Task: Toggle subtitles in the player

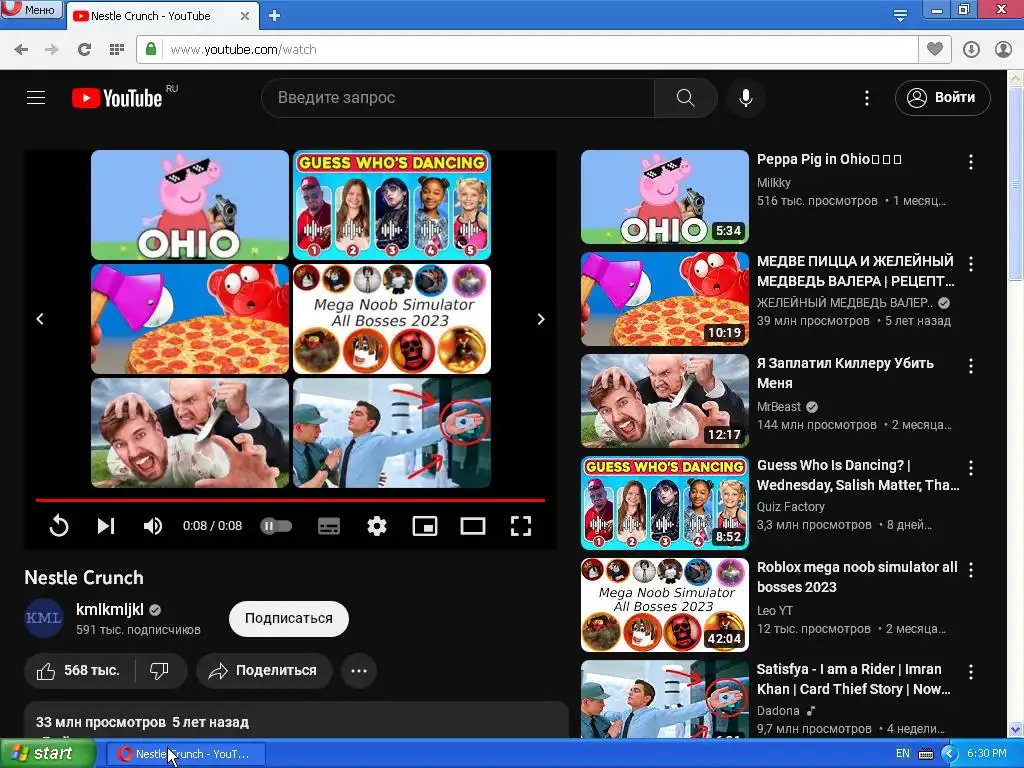Action: [x=328, y=526]
